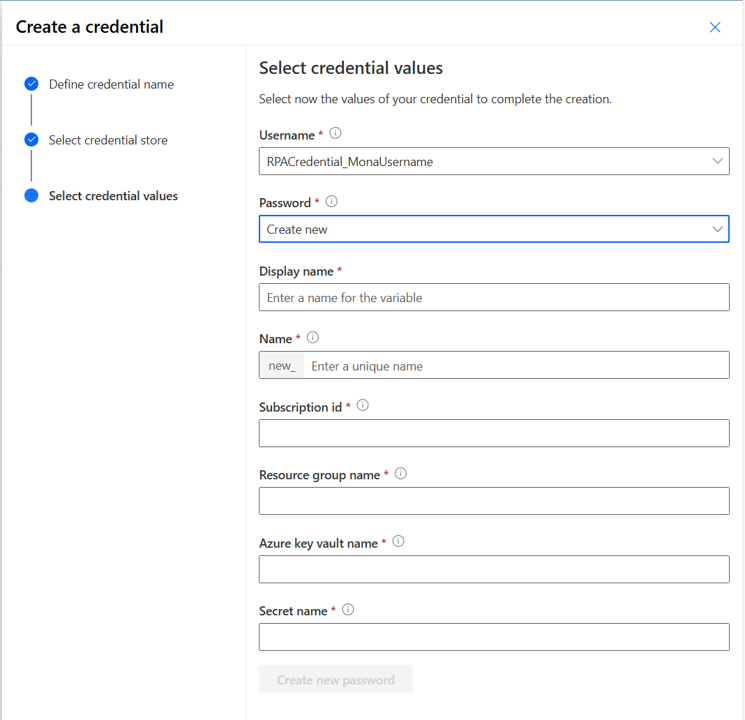The height and width of the screenshot is (720, 745).
Task: Click the Subscription id input field
Action: pos(494,433)
